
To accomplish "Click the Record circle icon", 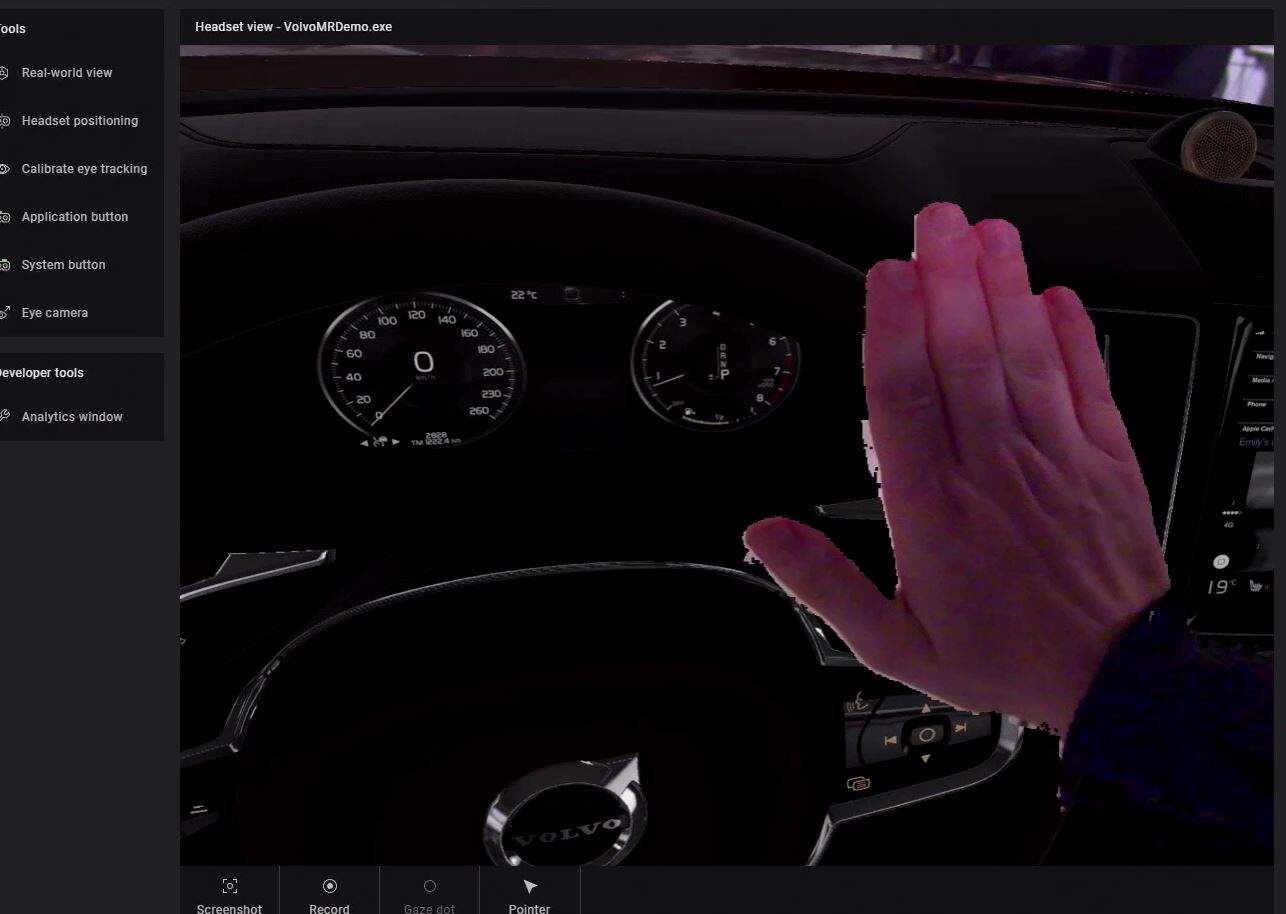I will pyautogui.click(x=329, y=886).
